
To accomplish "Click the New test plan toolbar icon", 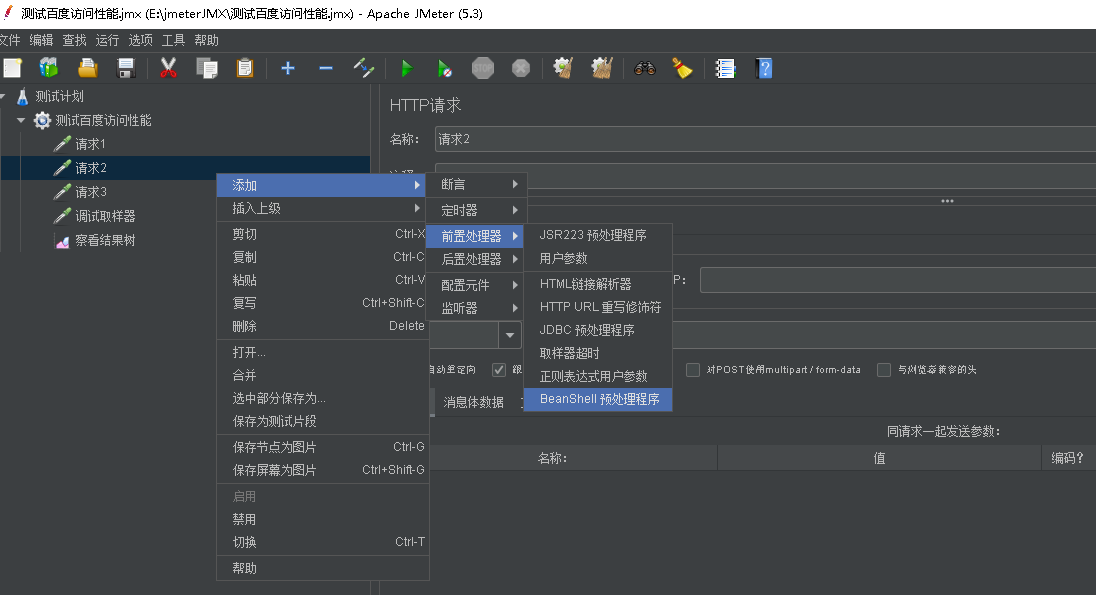I will click(x=13, y=68).
